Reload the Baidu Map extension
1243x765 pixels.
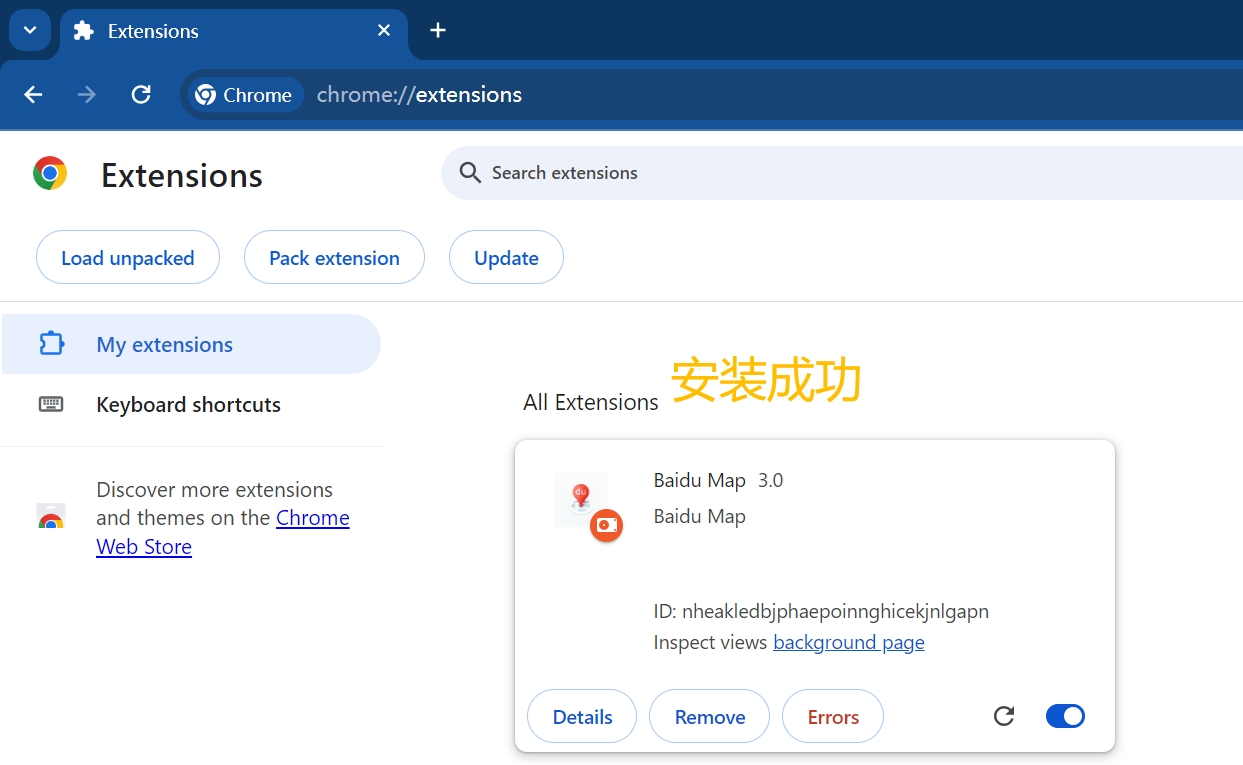1004,716
